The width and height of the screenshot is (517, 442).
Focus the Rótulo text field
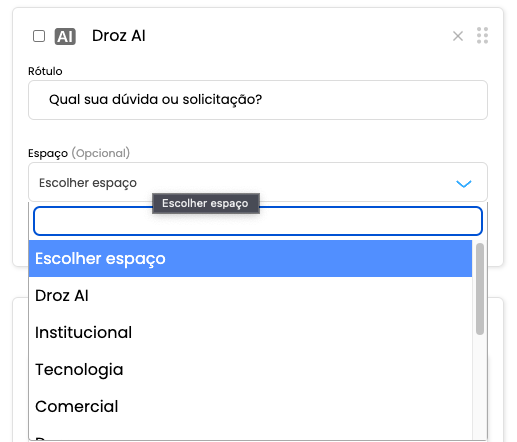(x=258, y=100)
